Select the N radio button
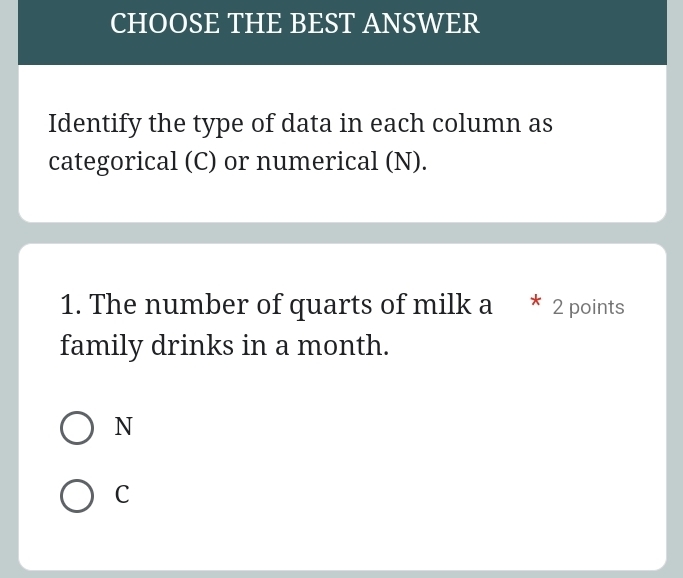Screen dimensions: 683x578 click(x=77, y=428)
